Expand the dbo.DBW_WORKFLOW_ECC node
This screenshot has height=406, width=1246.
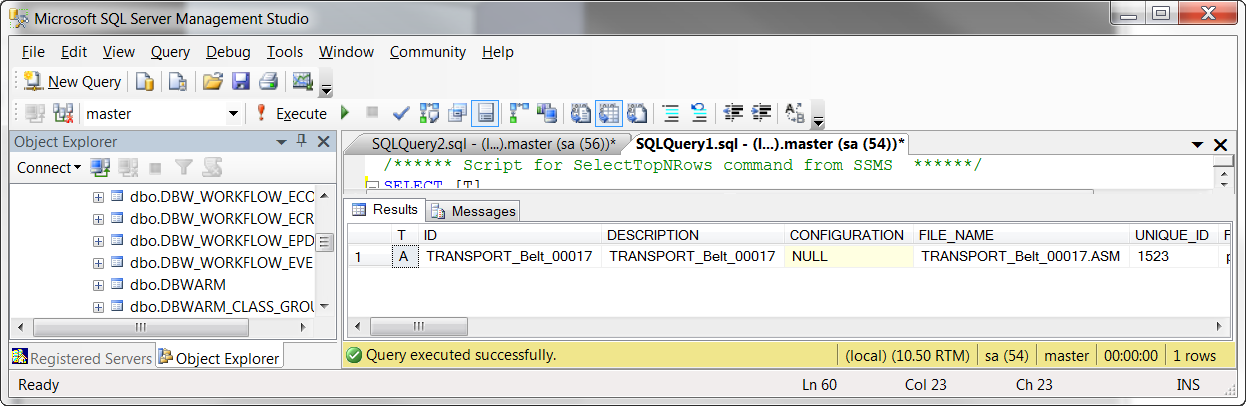pyautogui.click(x=98, y=197)
